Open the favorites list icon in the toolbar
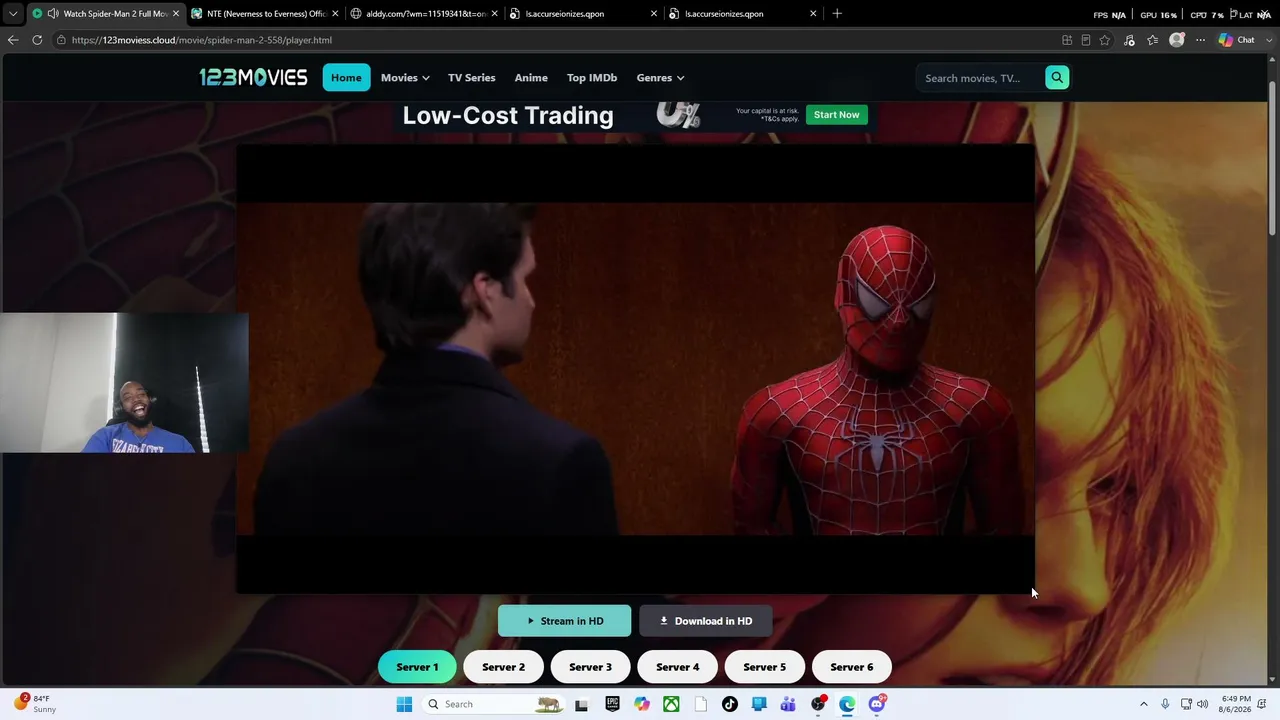 1153,40
